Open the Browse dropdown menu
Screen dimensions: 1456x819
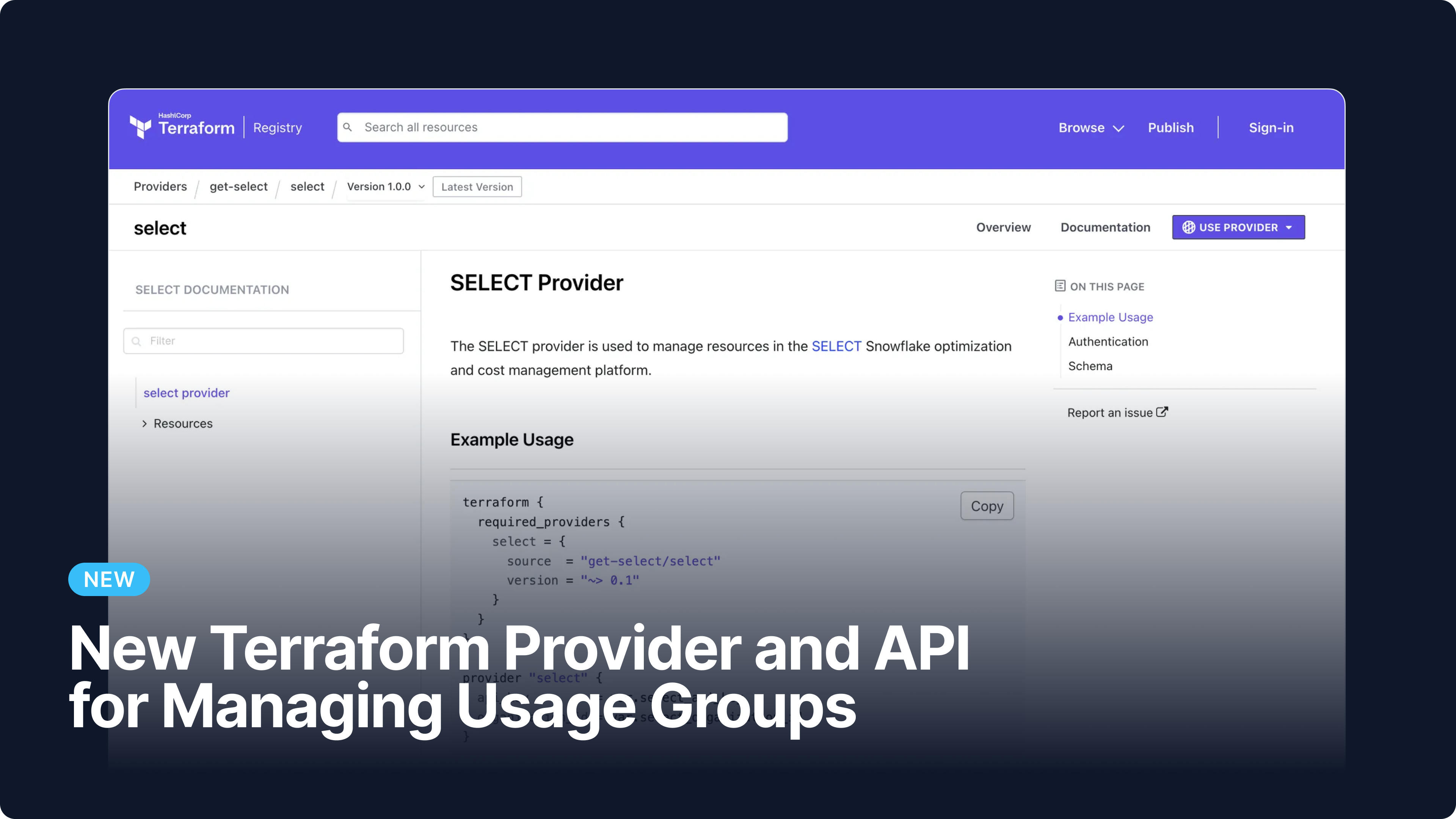pos(1091,128)
